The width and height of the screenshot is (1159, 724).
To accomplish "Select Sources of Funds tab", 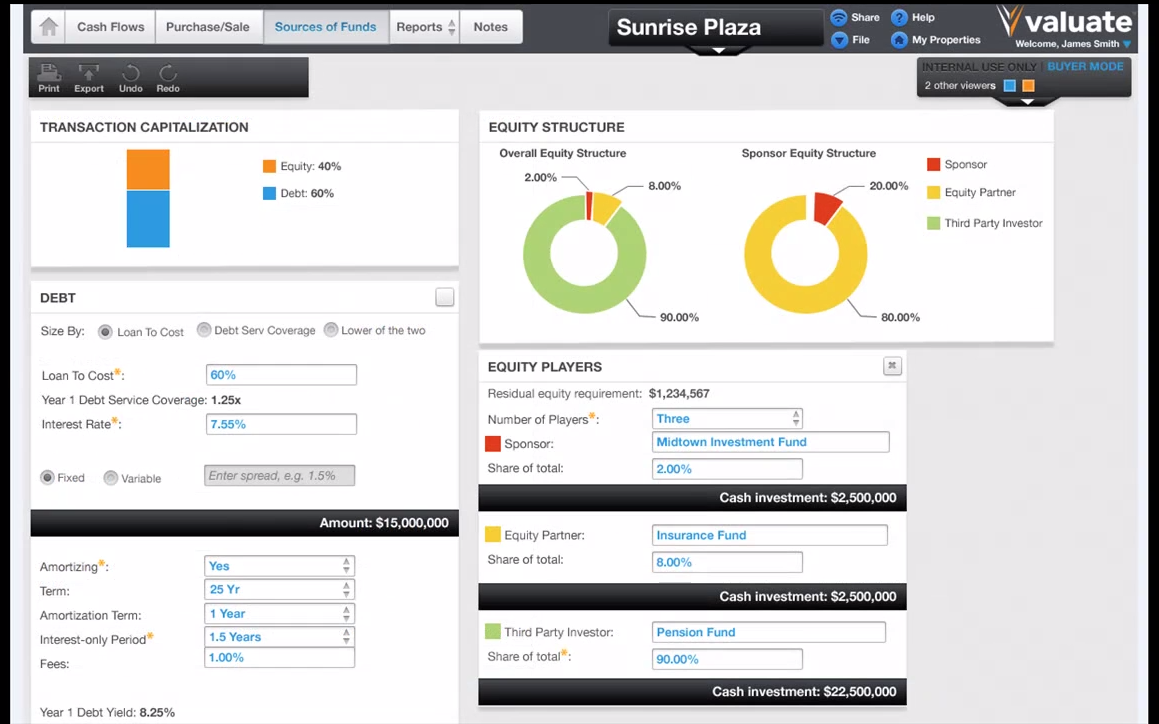I will [325, 27].
